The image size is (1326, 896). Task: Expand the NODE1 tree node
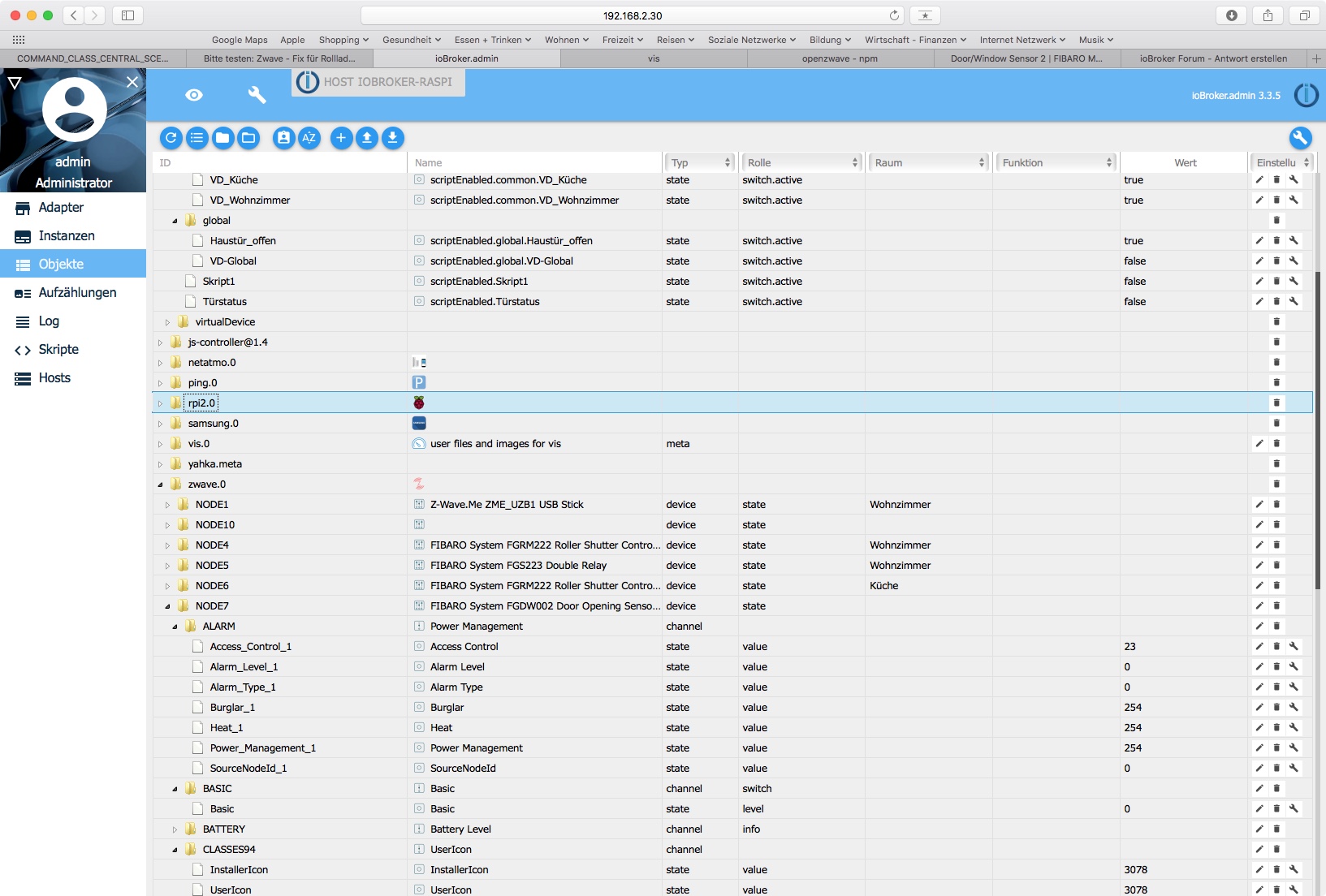(x=168, y=505)
